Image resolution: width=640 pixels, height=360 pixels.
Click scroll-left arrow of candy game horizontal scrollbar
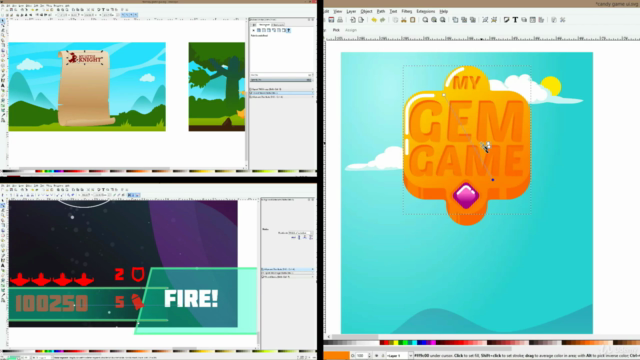pos(329,337)
